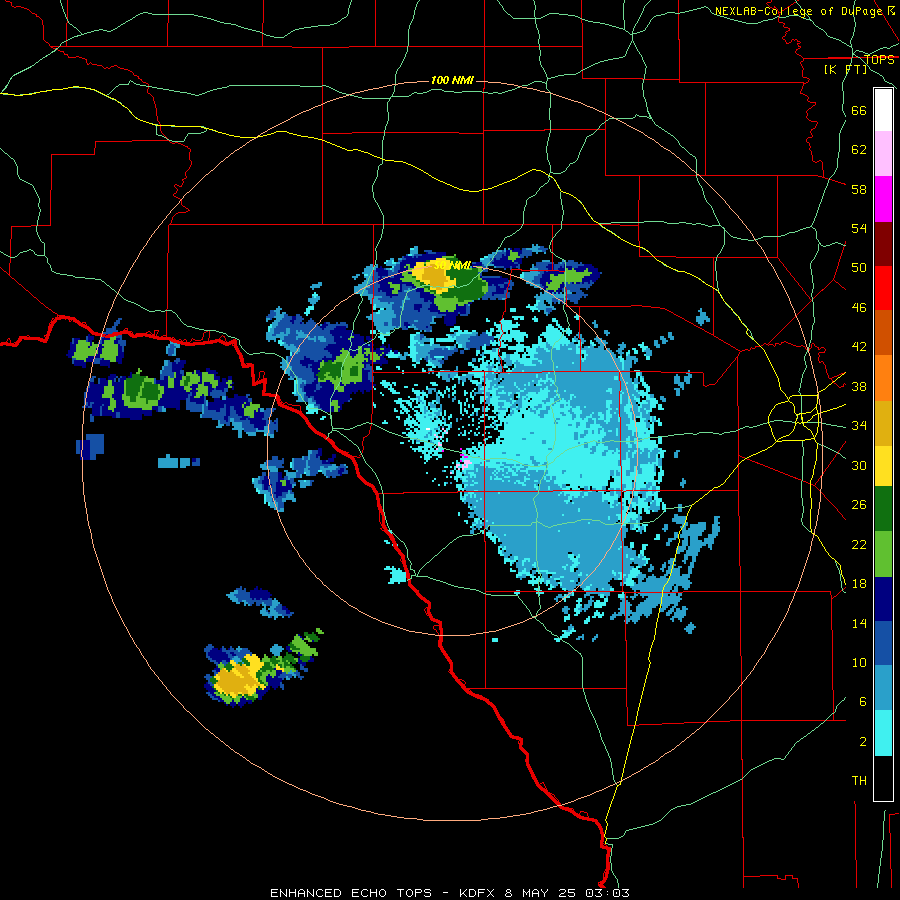Image resolution: width=900 pixels, height=900 pixels.
Task: Click the light steel-blue legend swatch
Action: point(883,688)
